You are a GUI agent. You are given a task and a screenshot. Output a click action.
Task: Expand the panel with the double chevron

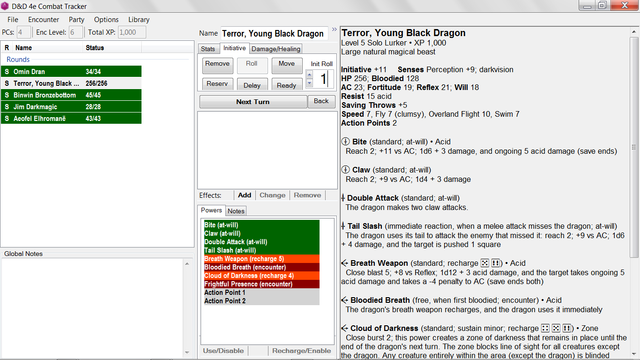click(x=334, y=29)
